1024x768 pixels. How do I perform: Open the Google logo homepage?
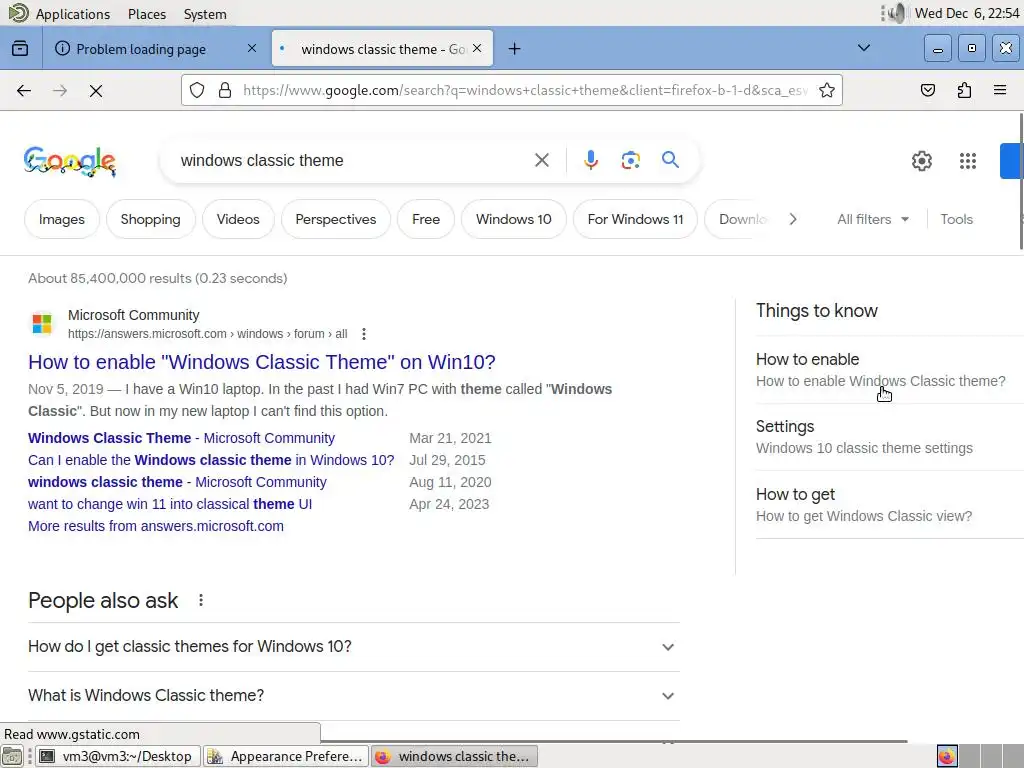pos(70,161)
